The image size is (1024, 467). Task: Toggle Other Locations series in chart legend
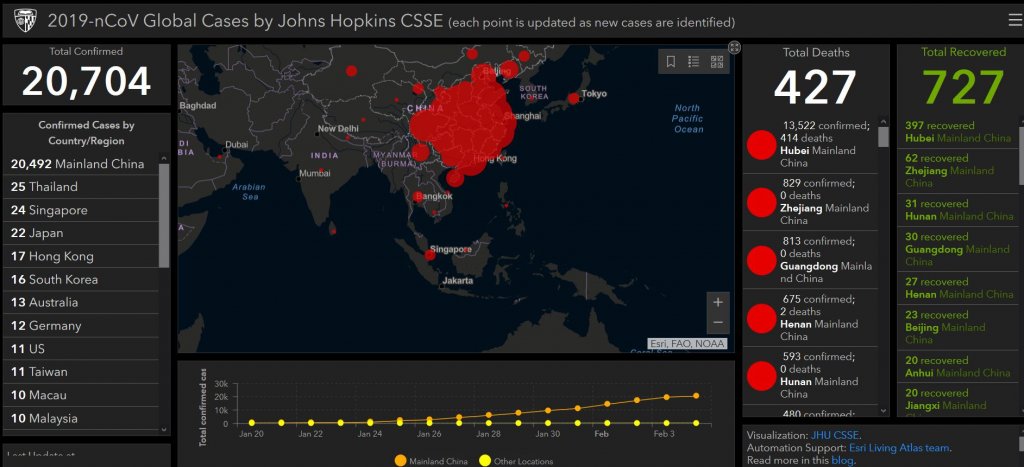pyautogui.click(x=513, y=461)
